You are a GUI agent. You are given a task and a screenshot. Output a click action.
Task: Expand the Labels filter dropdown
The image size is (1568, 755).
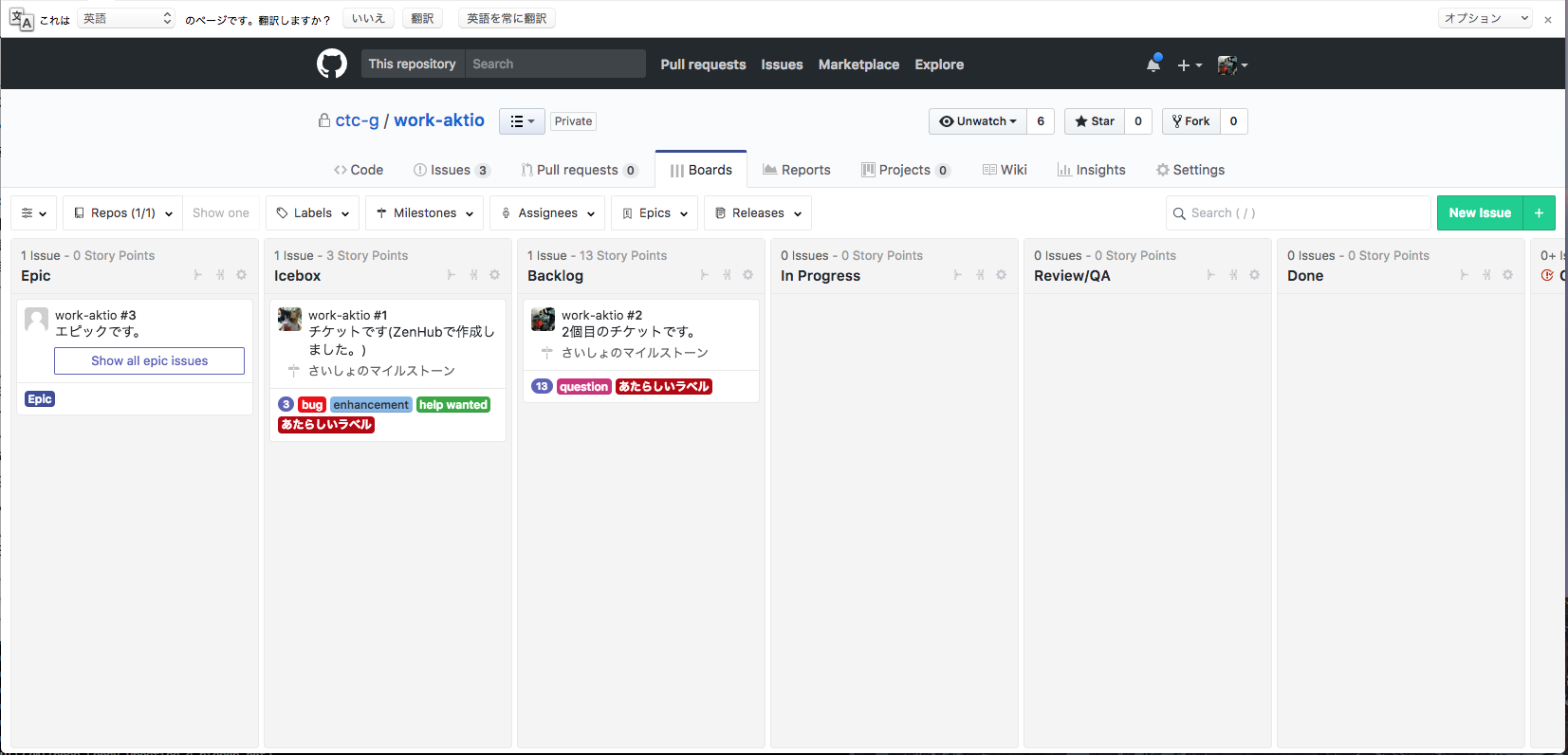point(313,213)
